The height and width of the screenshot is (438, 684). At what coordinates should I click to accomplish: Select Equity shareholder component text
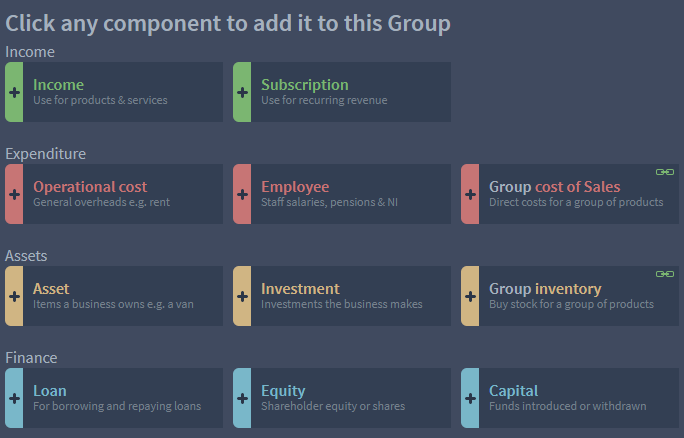pos(333,398)
